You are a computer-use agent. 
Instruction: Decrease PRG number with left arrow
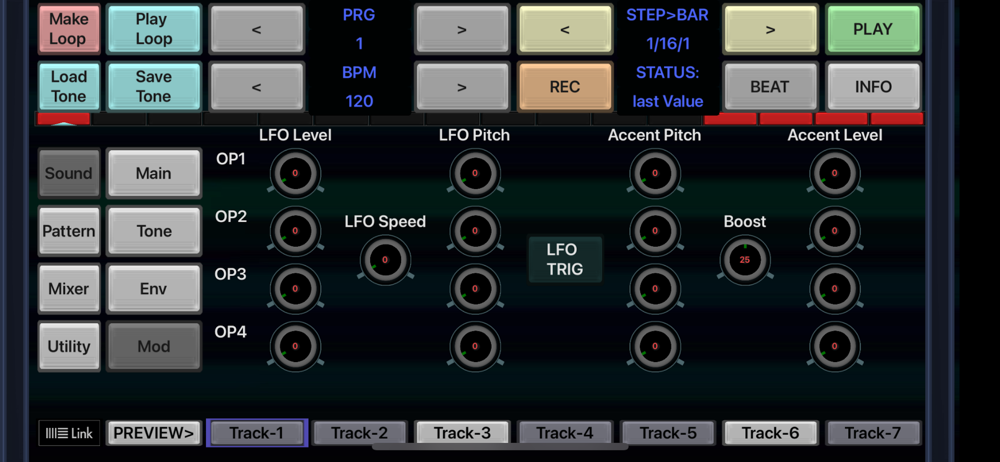pyautogui.click(x=256, y=29)
